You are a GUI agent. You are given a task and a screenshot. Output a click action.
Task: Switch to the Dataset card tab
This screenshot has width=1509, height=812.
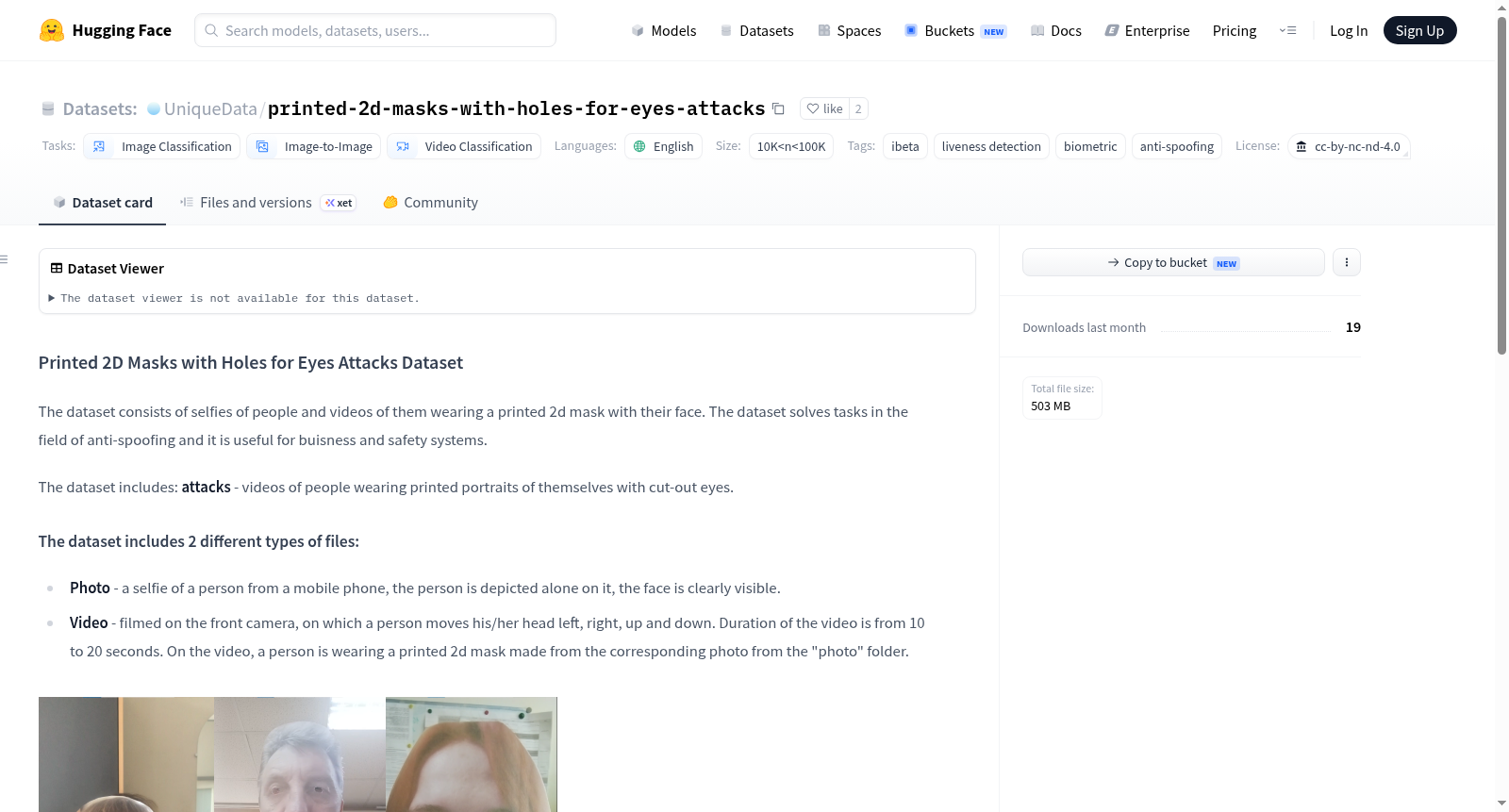(102, 202)
